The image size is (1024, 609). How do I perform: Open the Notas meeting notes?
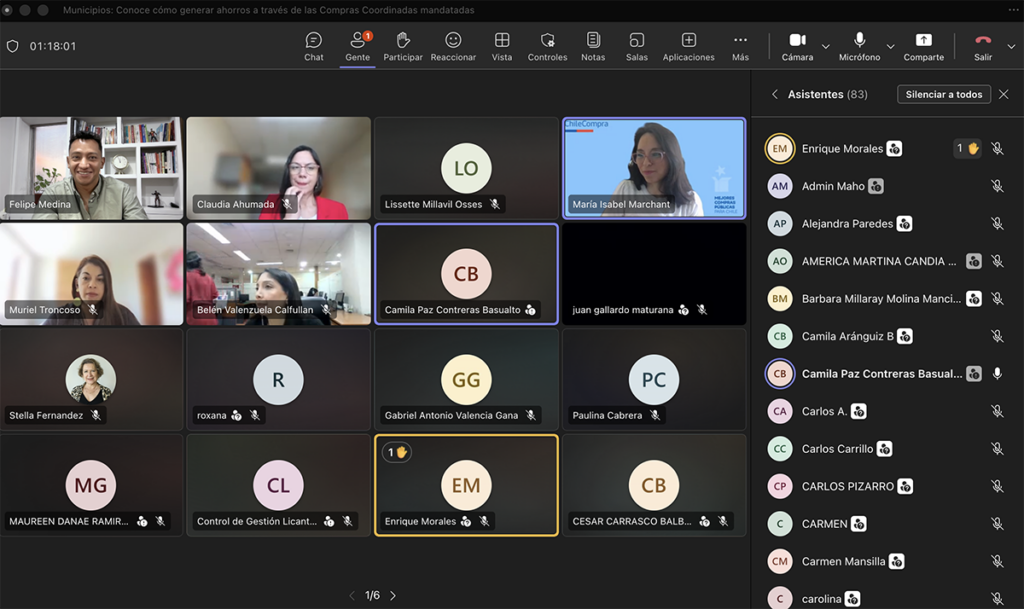[x=593, y=46]
